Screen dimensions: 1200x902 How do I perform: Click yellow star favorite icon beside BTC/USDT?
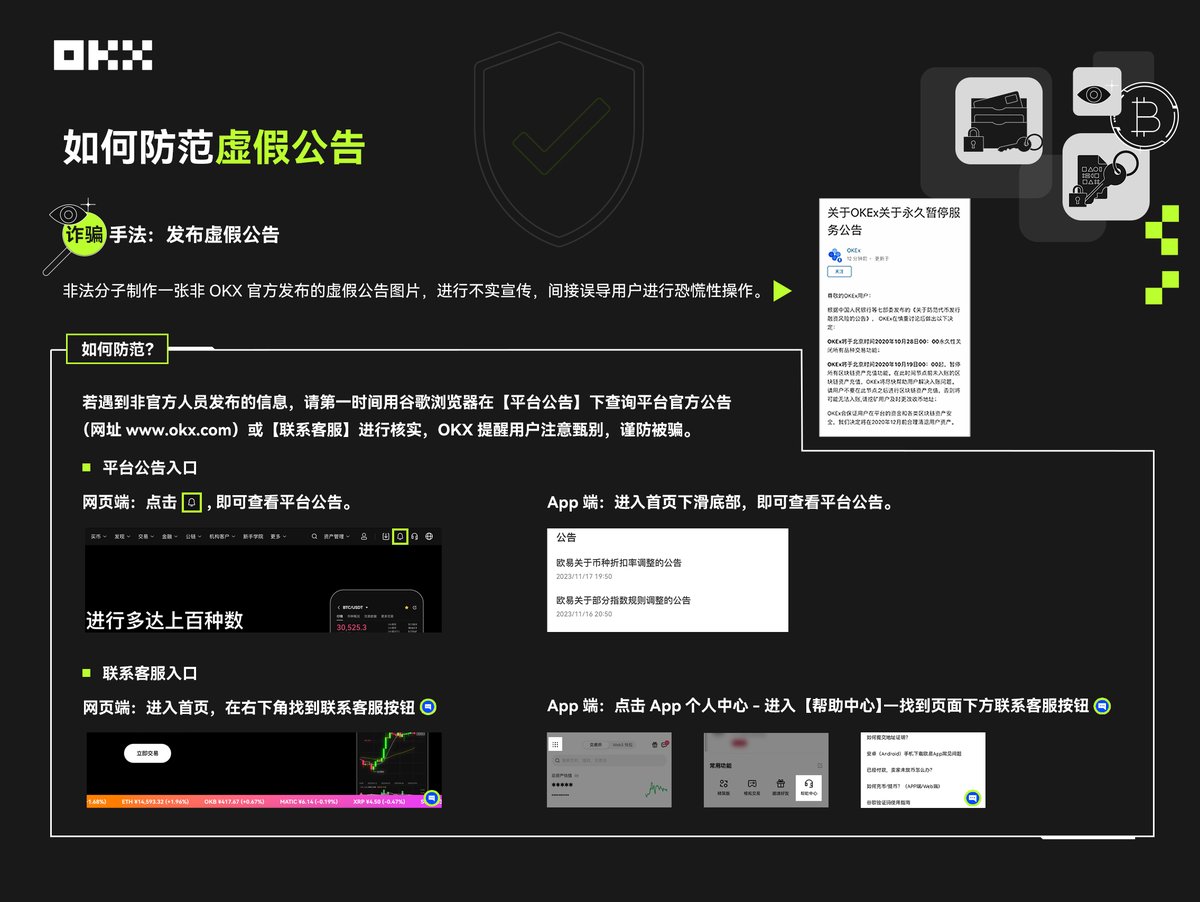point(406,607)
